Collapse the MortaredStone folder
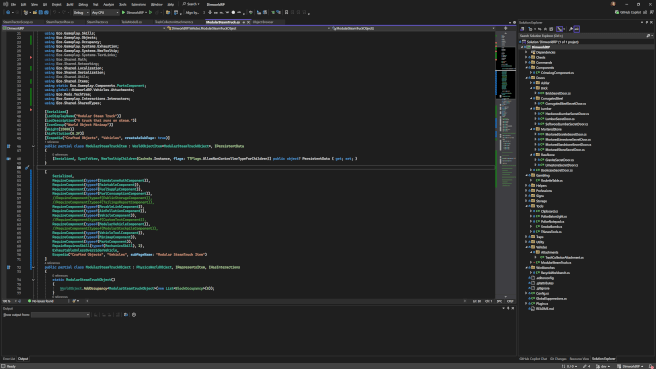The width and height of the screenshot is (656, 369). 531,129
